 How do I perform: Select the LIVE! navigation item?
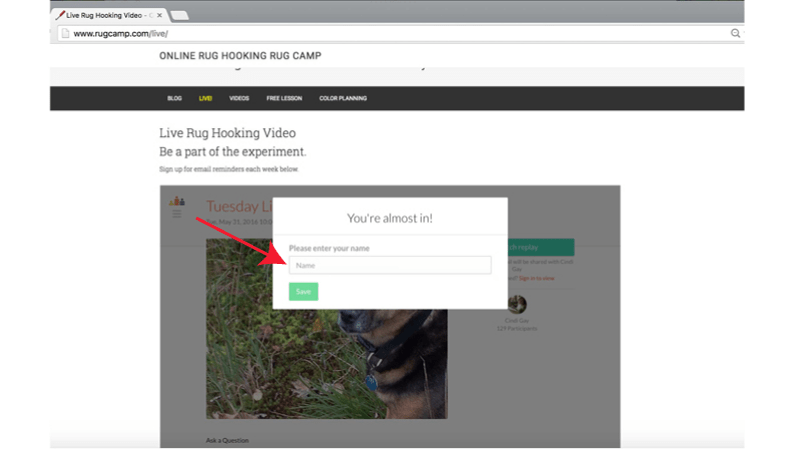[x=205, y=98]
